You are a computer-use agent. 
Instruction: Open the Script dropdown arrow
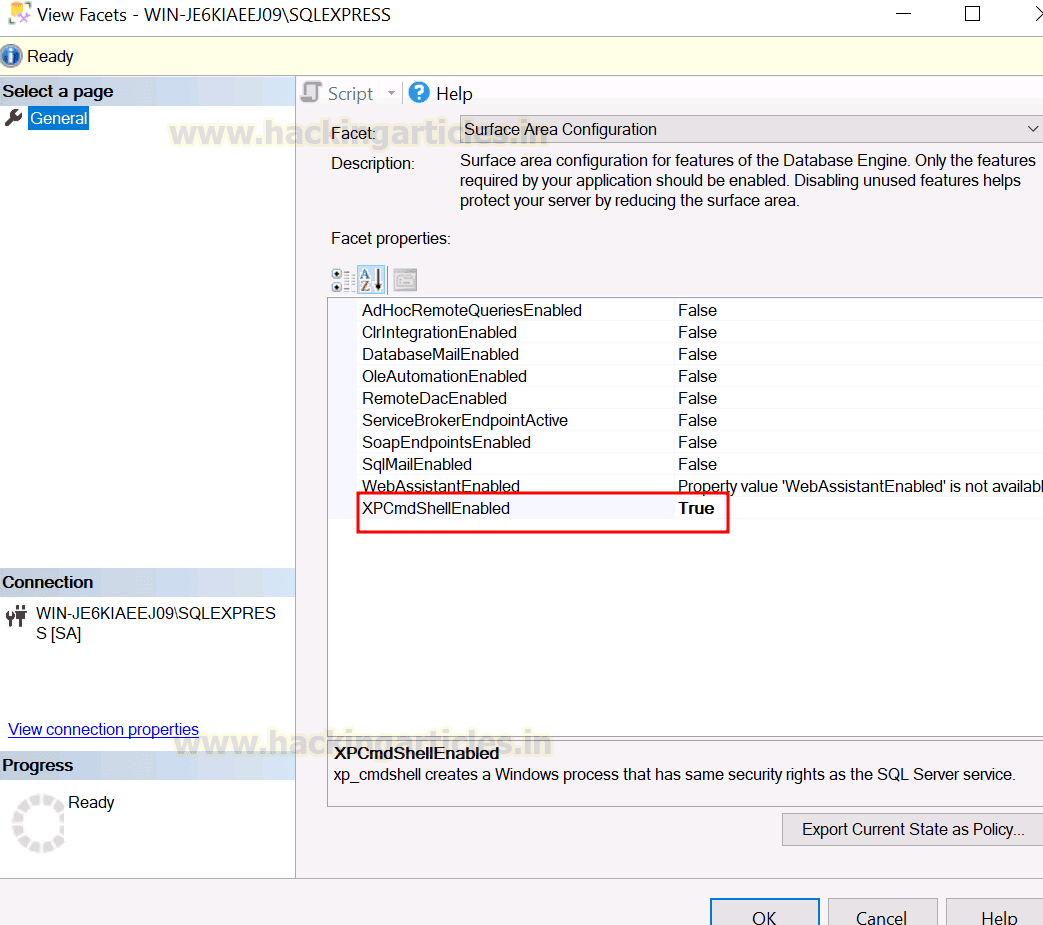pyautogui.click(x=391, y=93)
